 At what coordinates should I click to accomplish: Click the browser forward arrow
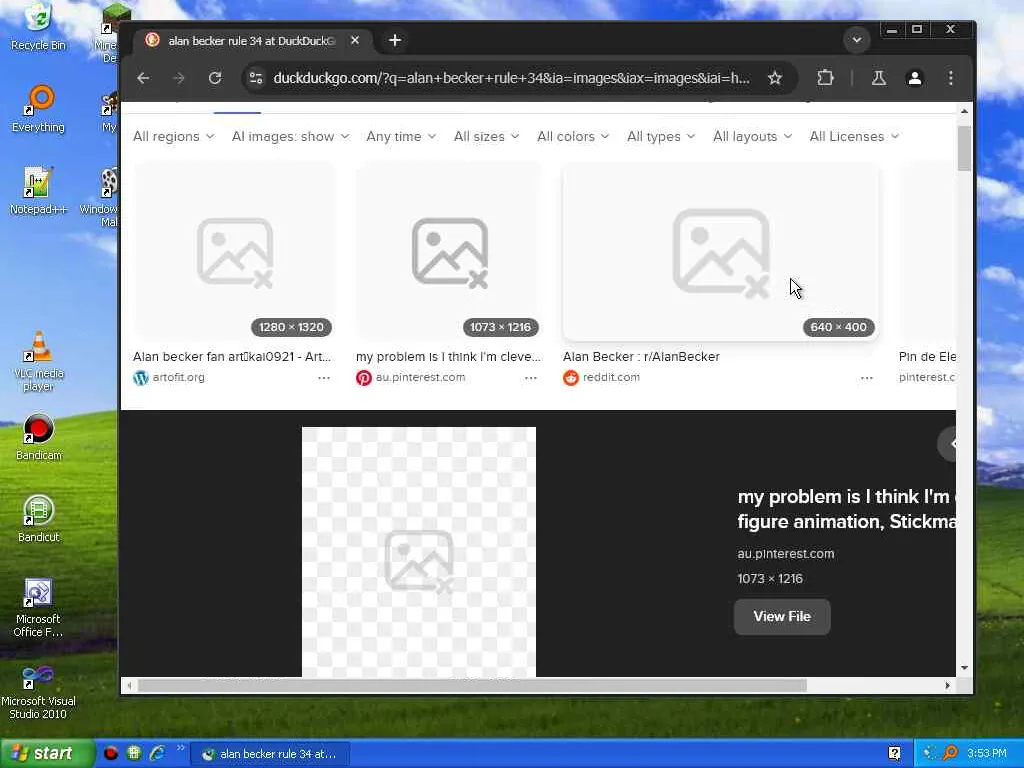[179, 78]
